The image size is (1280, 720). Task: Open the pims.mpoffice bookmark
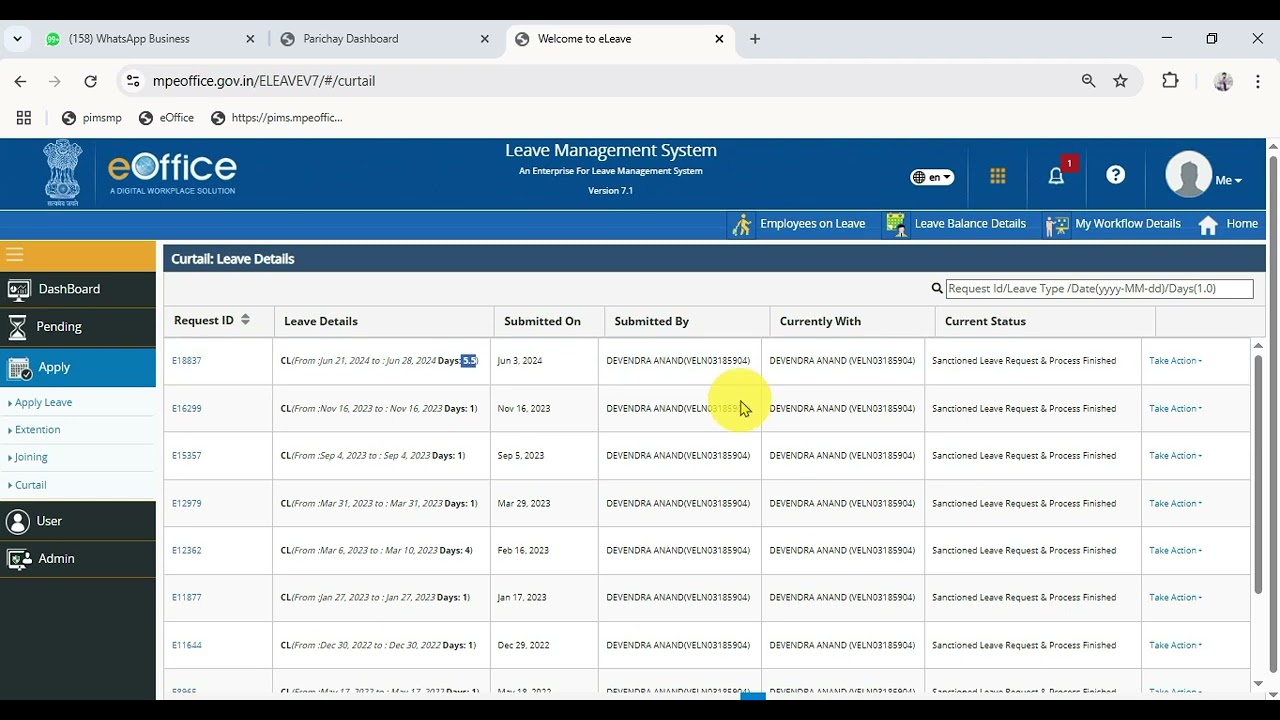pyautogui.click(x=277, y=117)
